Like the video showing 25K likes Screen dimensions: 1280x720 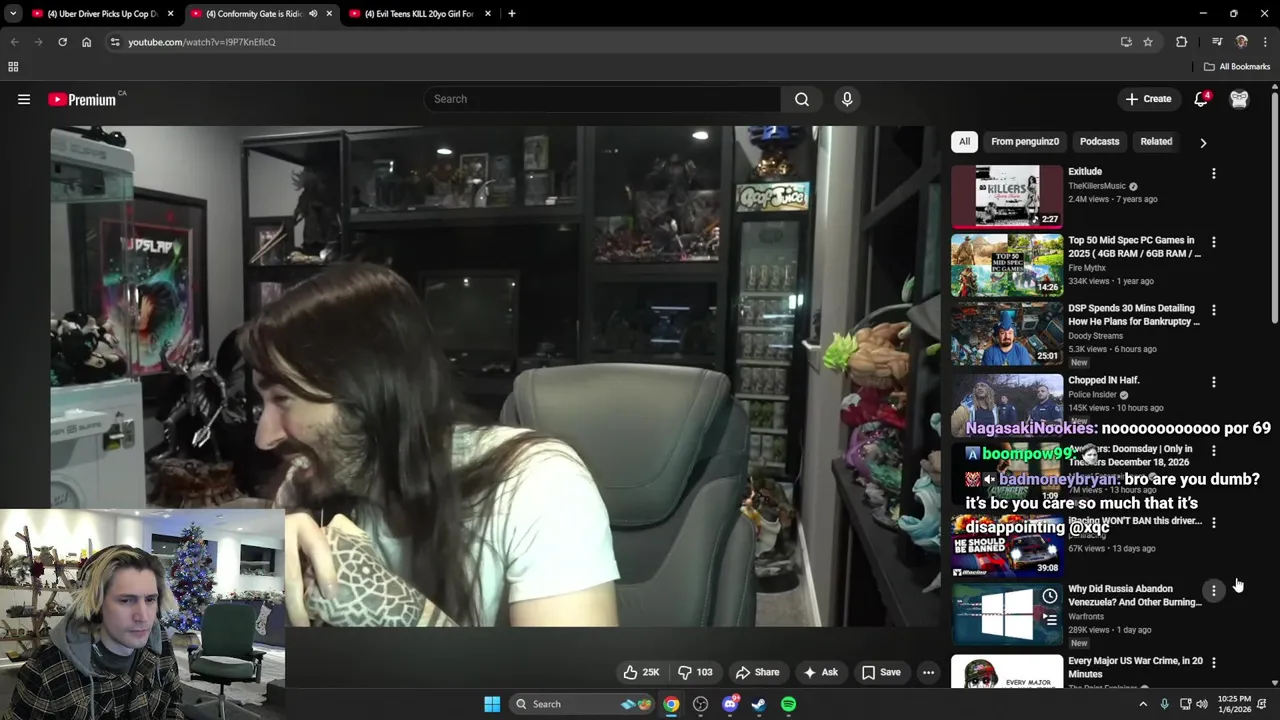pos(641,672)
